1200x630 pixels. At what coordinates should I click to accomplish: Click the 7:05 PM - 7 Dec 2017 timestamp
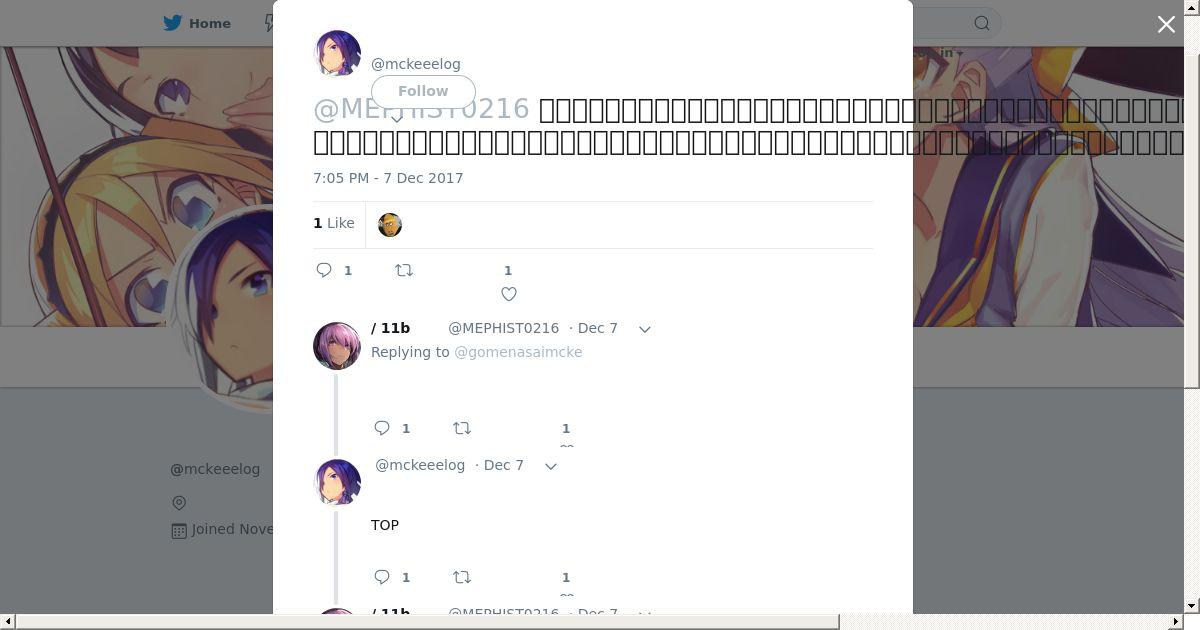click(388, 178)
